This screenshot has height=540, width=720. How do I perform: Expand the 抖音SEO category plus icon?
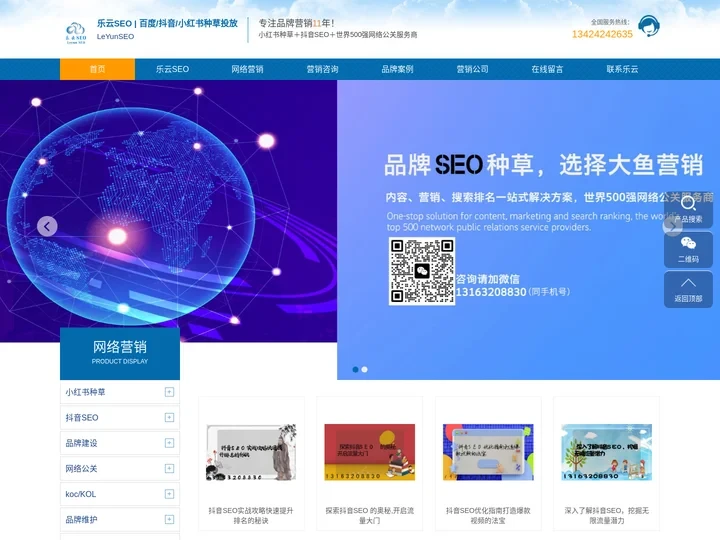click(x=169, y=417)
